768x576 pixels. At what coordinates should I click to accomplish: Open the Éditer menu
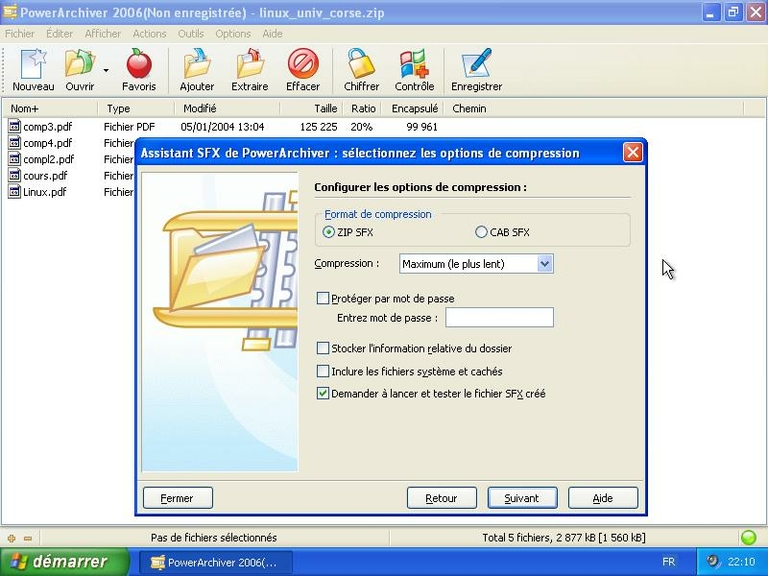[x=59, y=34]
